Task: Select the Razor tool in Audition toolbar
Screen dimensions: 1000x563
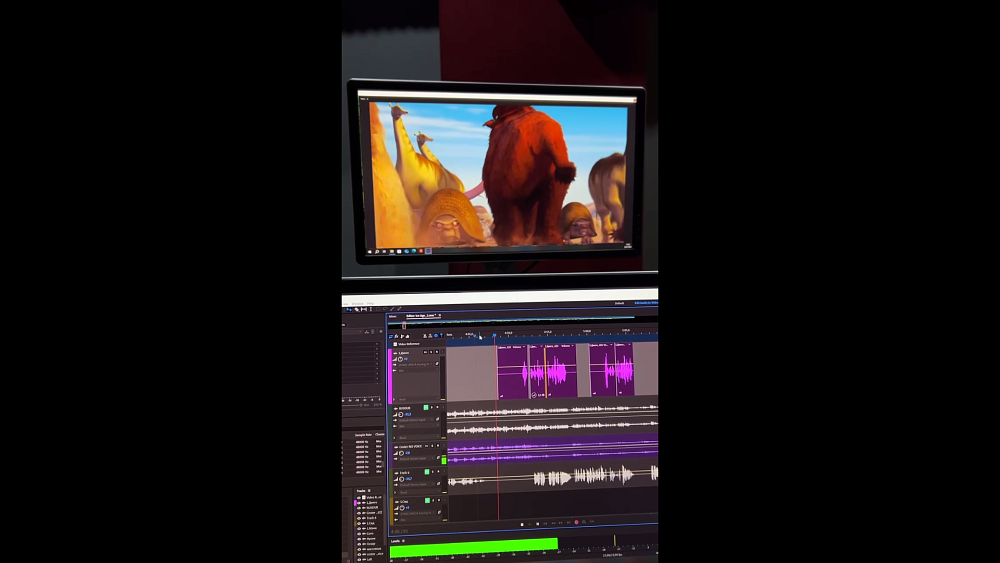Action: (x=357, y=309)
